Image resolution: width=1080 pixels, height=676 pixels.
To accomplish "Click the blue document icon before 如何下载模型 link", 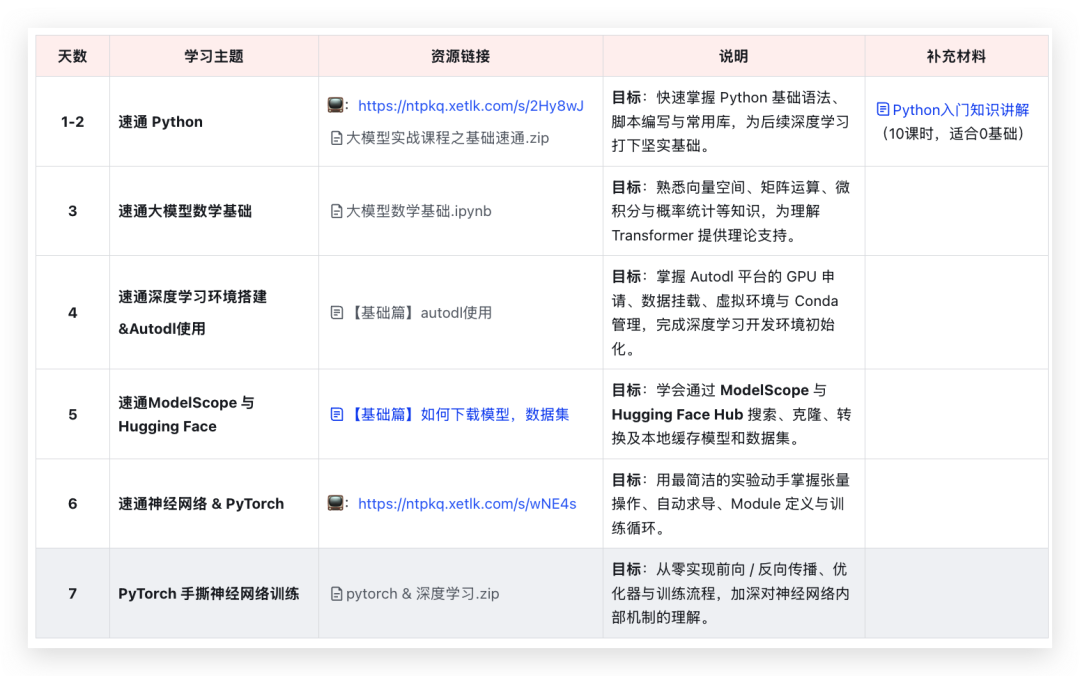I will click(x=336, y=414).
